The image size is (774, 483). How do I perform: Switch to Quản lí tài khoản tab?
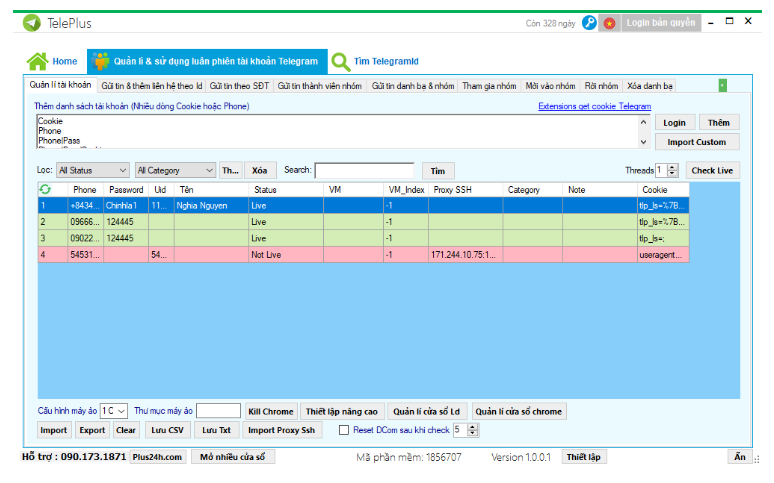click(60, 85)
